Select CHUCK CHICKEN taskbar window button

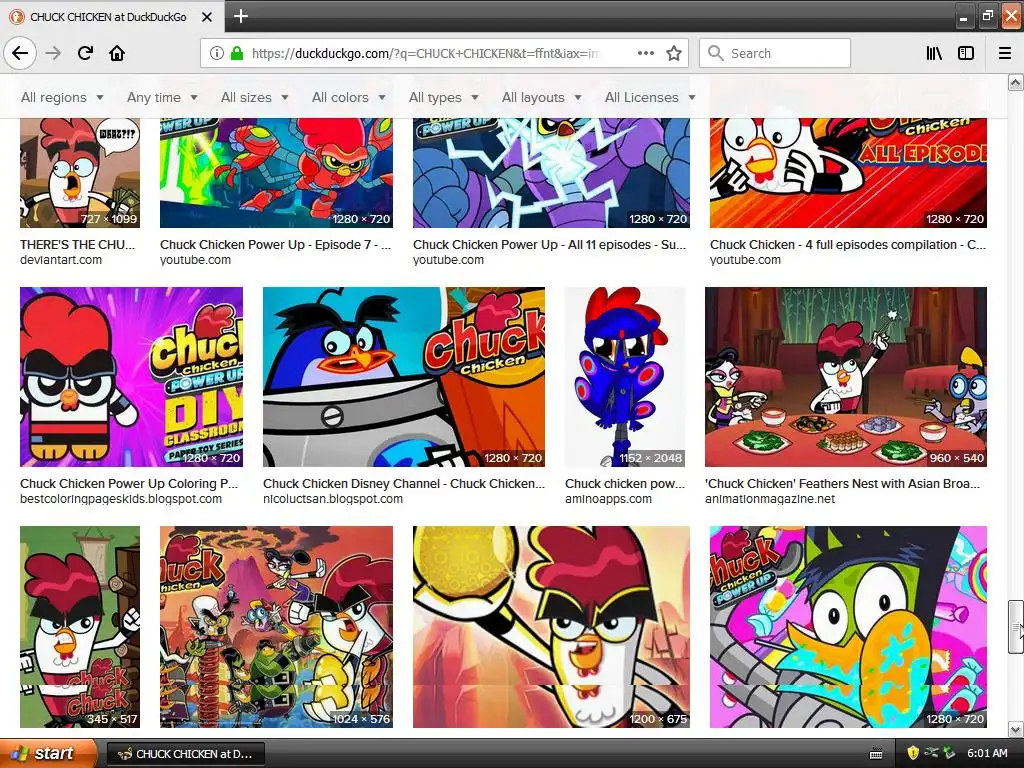tap(186, 754)
